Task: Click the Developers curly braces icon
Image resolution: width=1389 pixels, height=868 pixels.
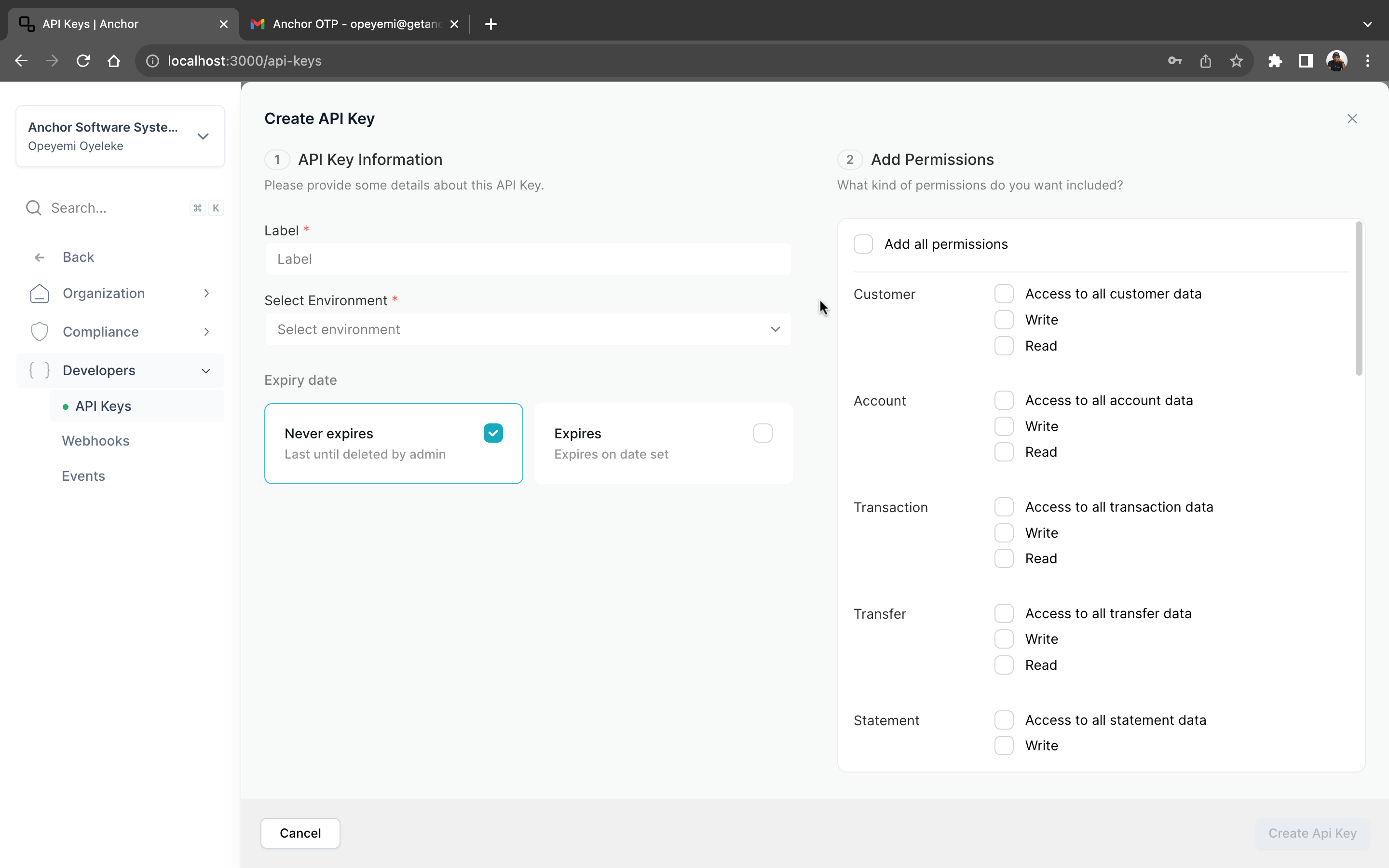Action: (x=39, y=370)
